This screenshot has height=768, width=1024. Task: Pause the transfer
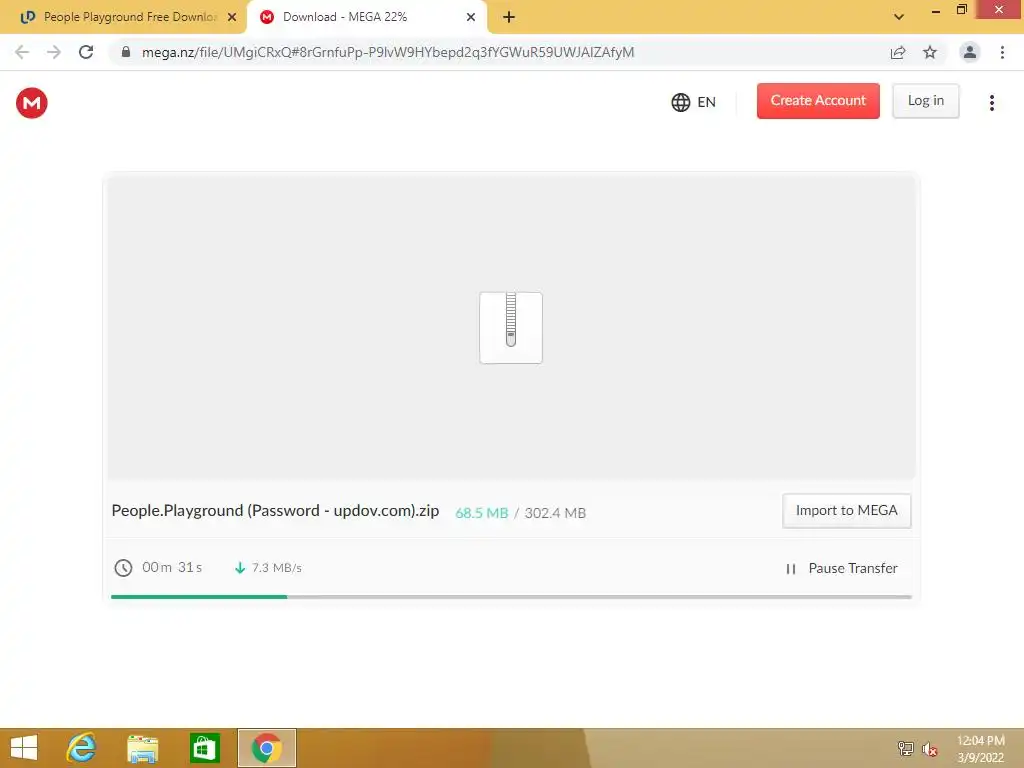click(841, 568)
